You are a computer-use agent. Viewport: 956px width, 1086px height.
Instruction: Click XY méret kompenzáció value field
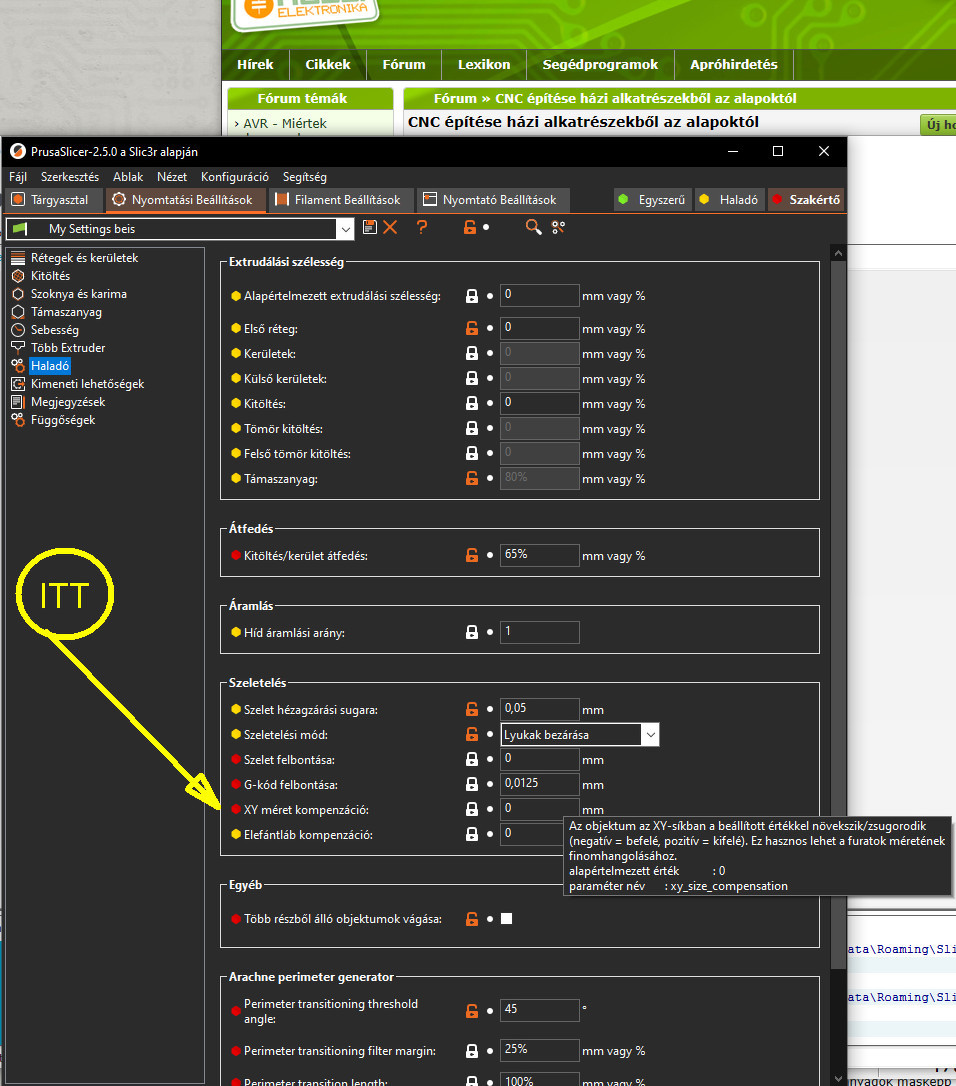pos(540,808)
